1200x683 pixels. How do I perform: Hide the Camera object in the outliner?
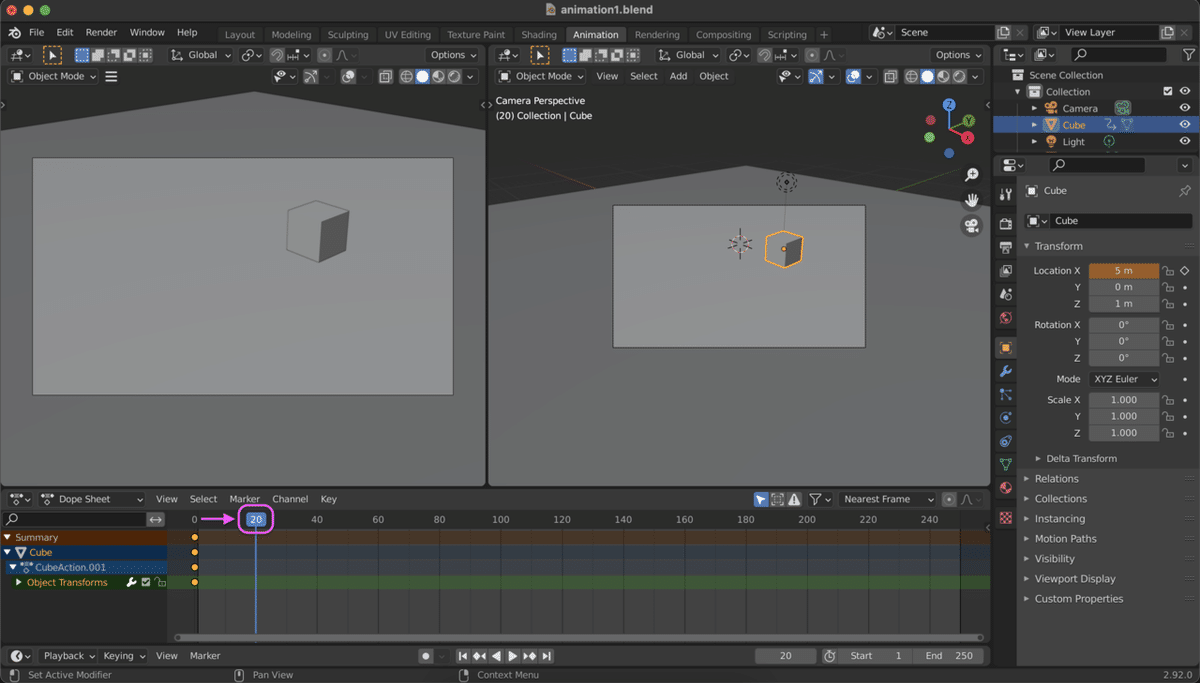tap(1185, 108)
